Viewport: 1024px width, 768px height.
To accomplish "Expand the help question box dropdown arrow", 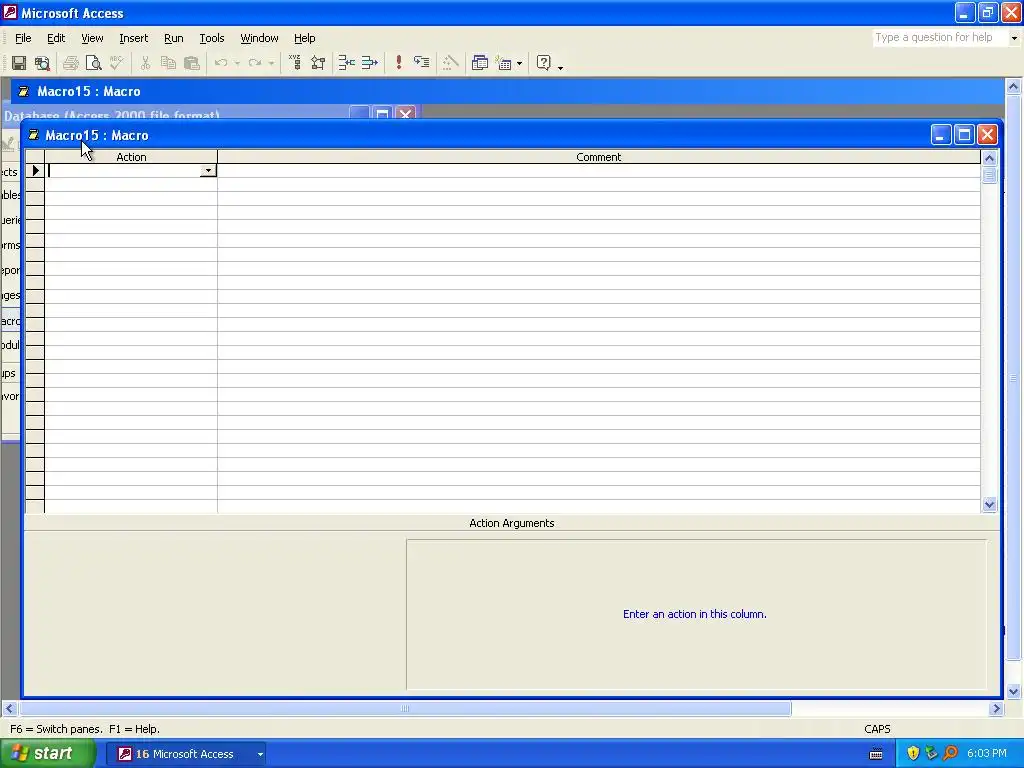I will pos(1014,38).
